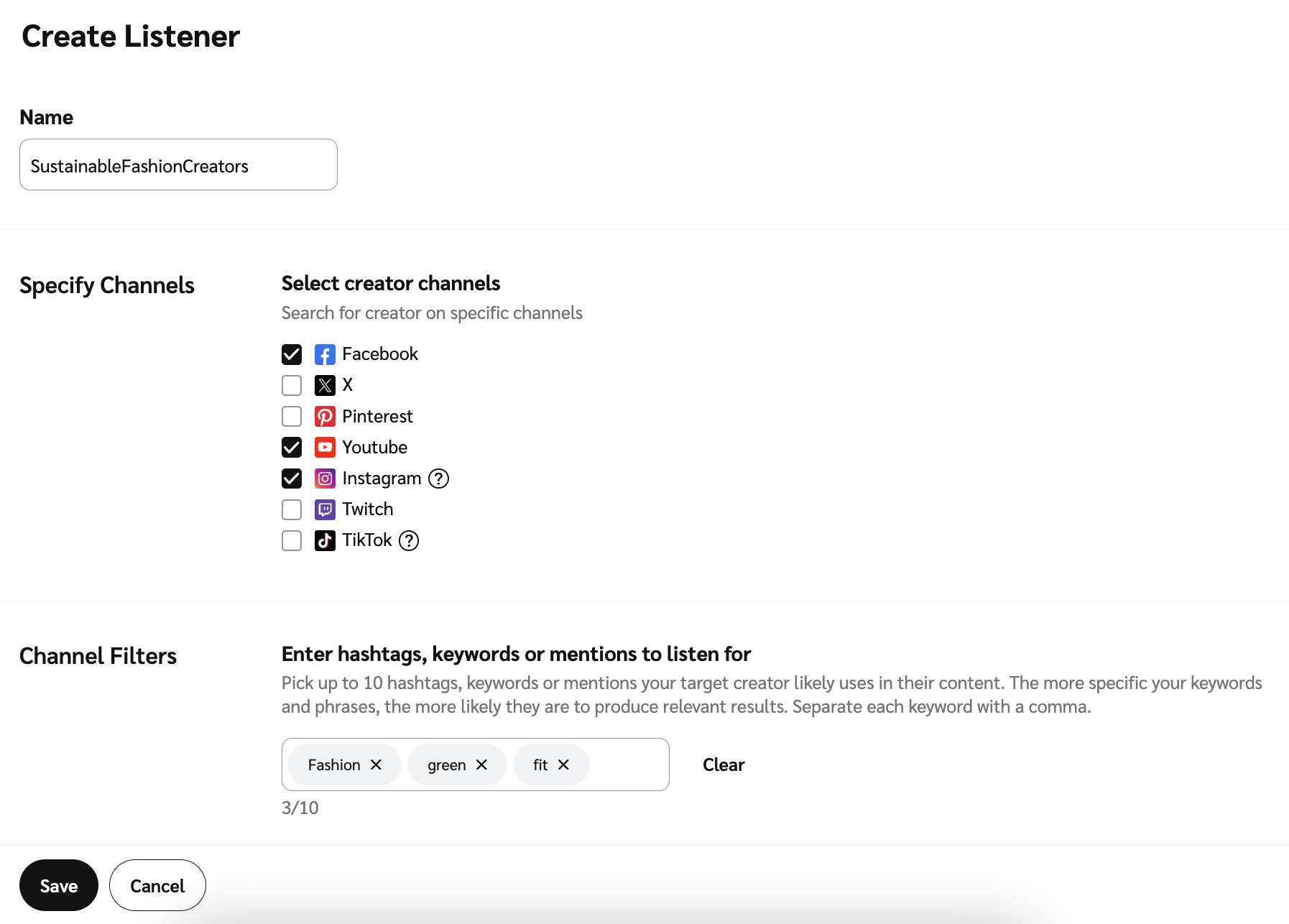Open the TikTok help question mark

coord(409,540)
